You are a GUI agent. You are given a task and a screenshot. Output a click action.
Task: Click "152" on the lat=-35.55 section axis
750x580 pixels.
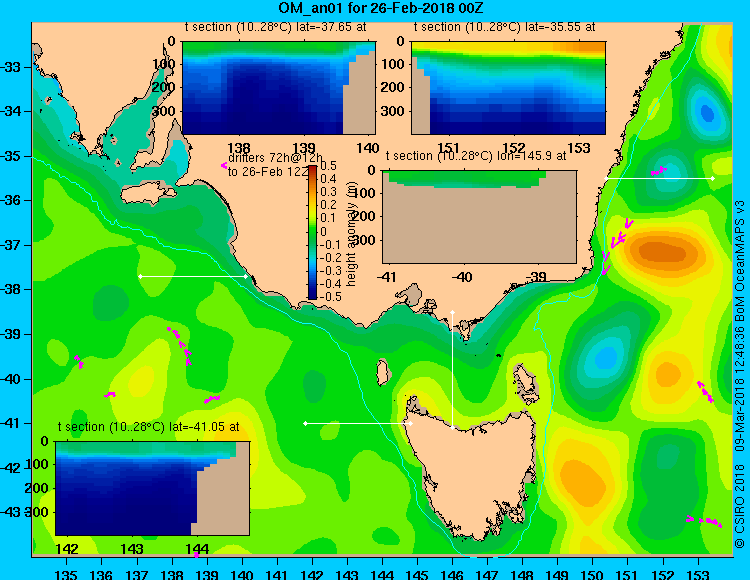514,148
